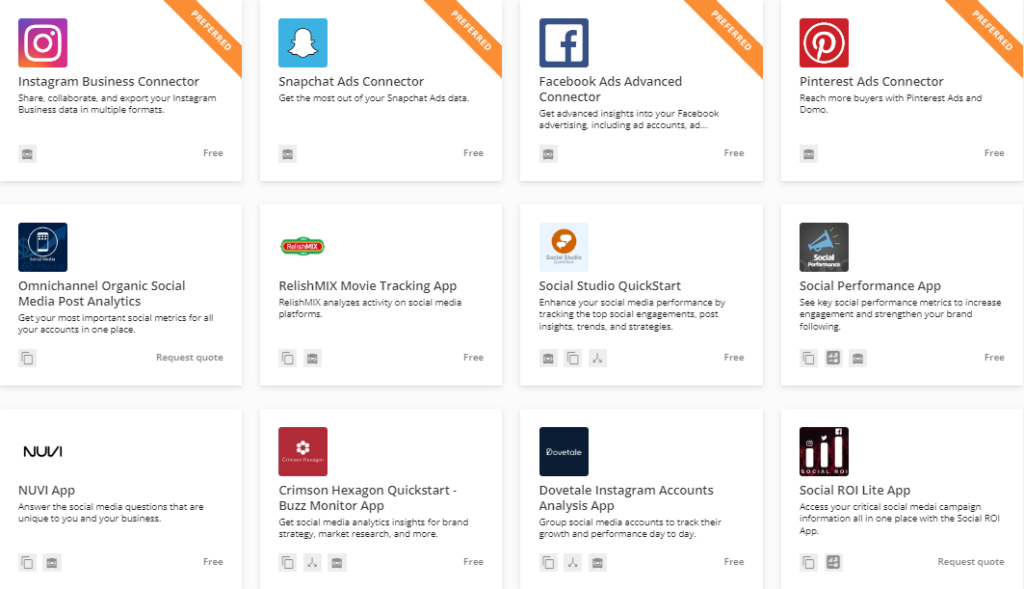Click the RelishMIX logo icon

(x=303, y=246)
